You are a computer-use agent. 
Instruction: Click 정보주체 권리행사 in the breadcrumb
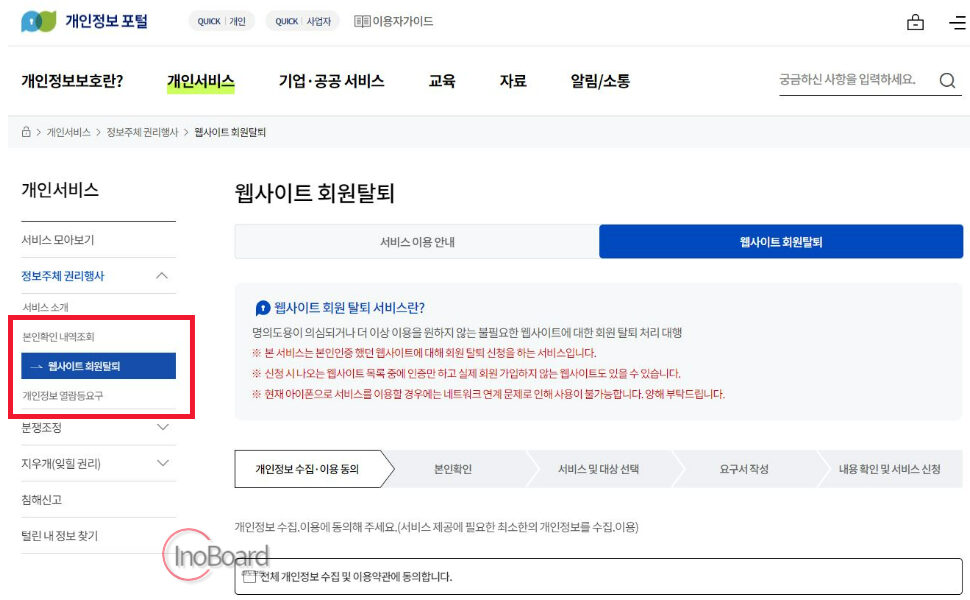(x=142, y=132)
